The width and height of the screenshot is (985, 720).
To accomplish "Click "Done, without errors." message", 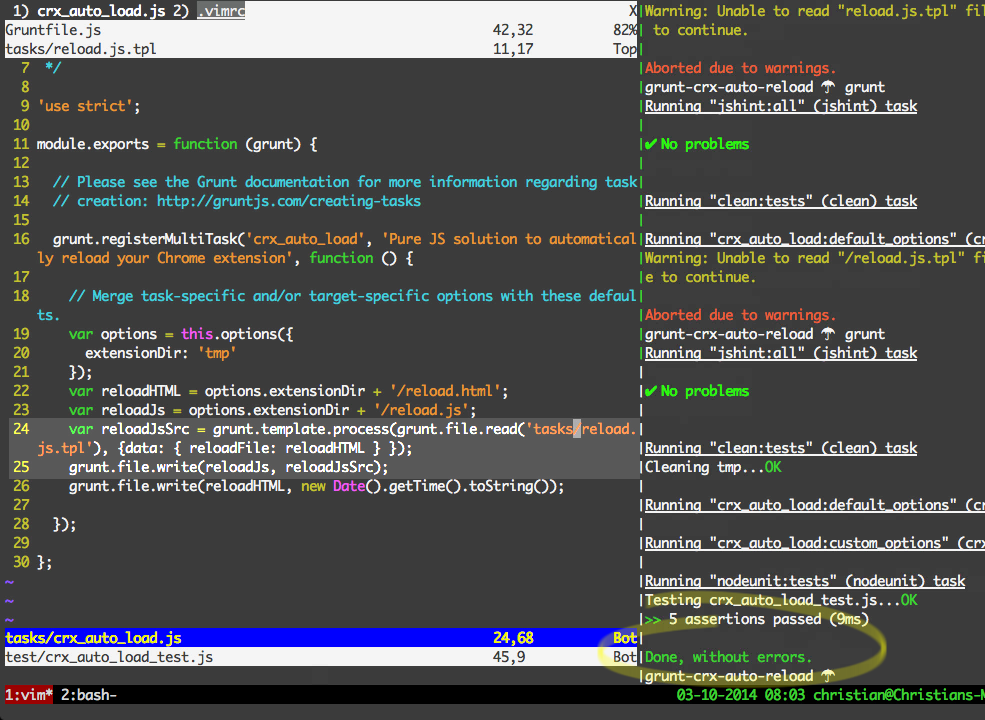I will (729, 657).
